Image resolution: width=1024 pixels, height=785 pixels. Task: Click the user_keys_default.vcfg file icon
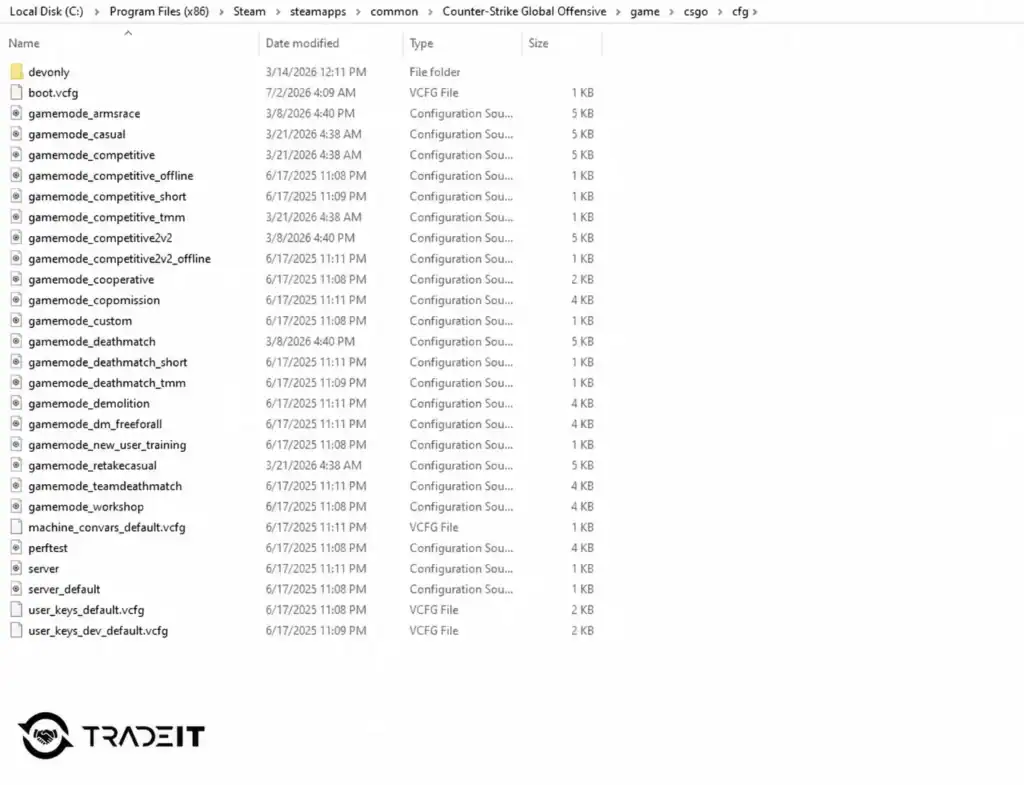tap(16, 610)
